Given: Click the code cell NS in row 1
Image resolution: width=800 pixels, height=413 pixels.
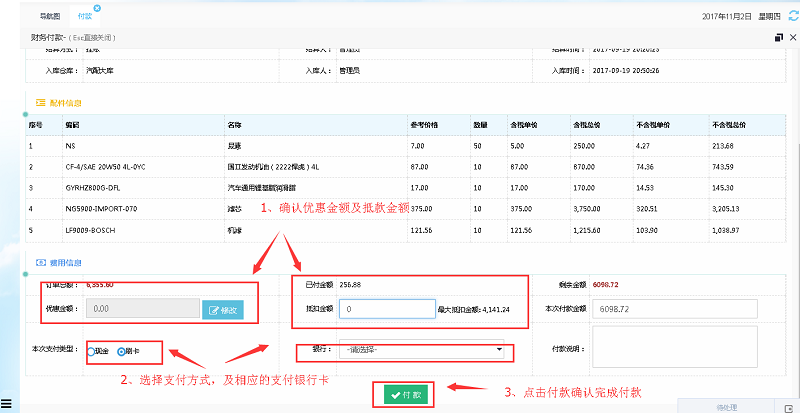Looking at the screenshot, I should (x=70, y=146).
